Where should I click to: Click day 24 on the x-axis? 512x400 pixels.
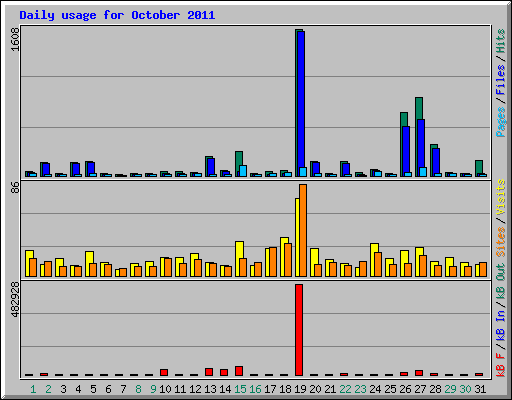click(375, 389)
